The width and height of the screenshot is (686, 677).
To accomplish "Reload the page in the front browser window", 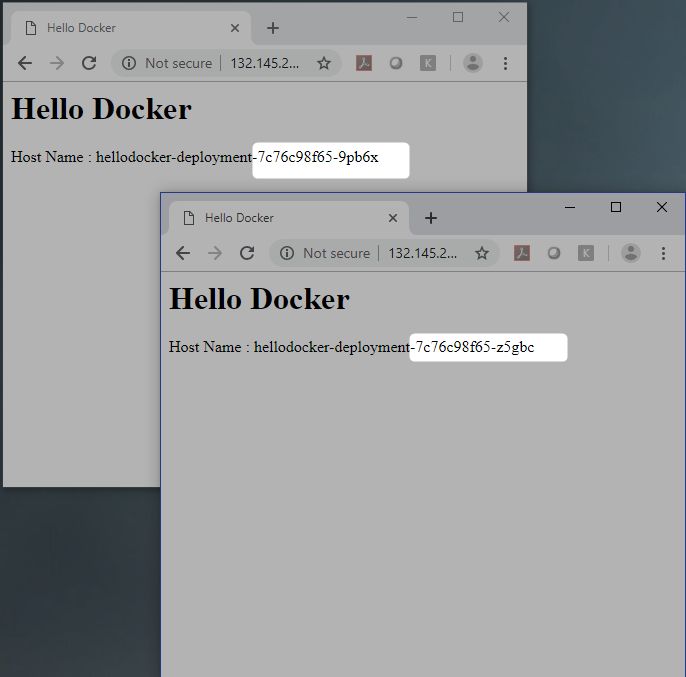I will coord(247,253).
